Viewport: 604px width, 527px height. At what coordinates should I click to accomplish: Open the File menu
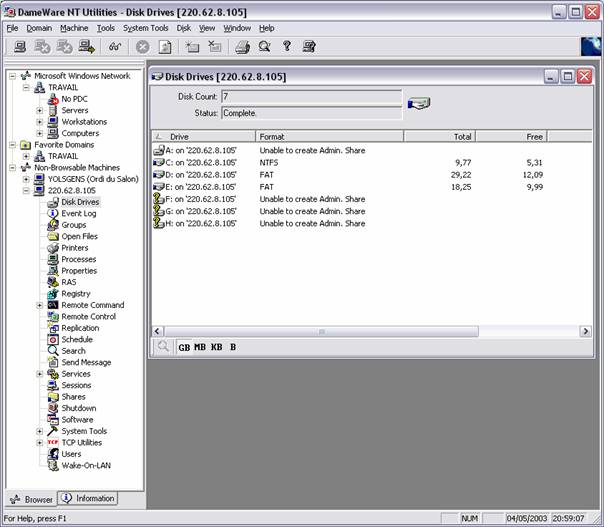coord(12,28)
